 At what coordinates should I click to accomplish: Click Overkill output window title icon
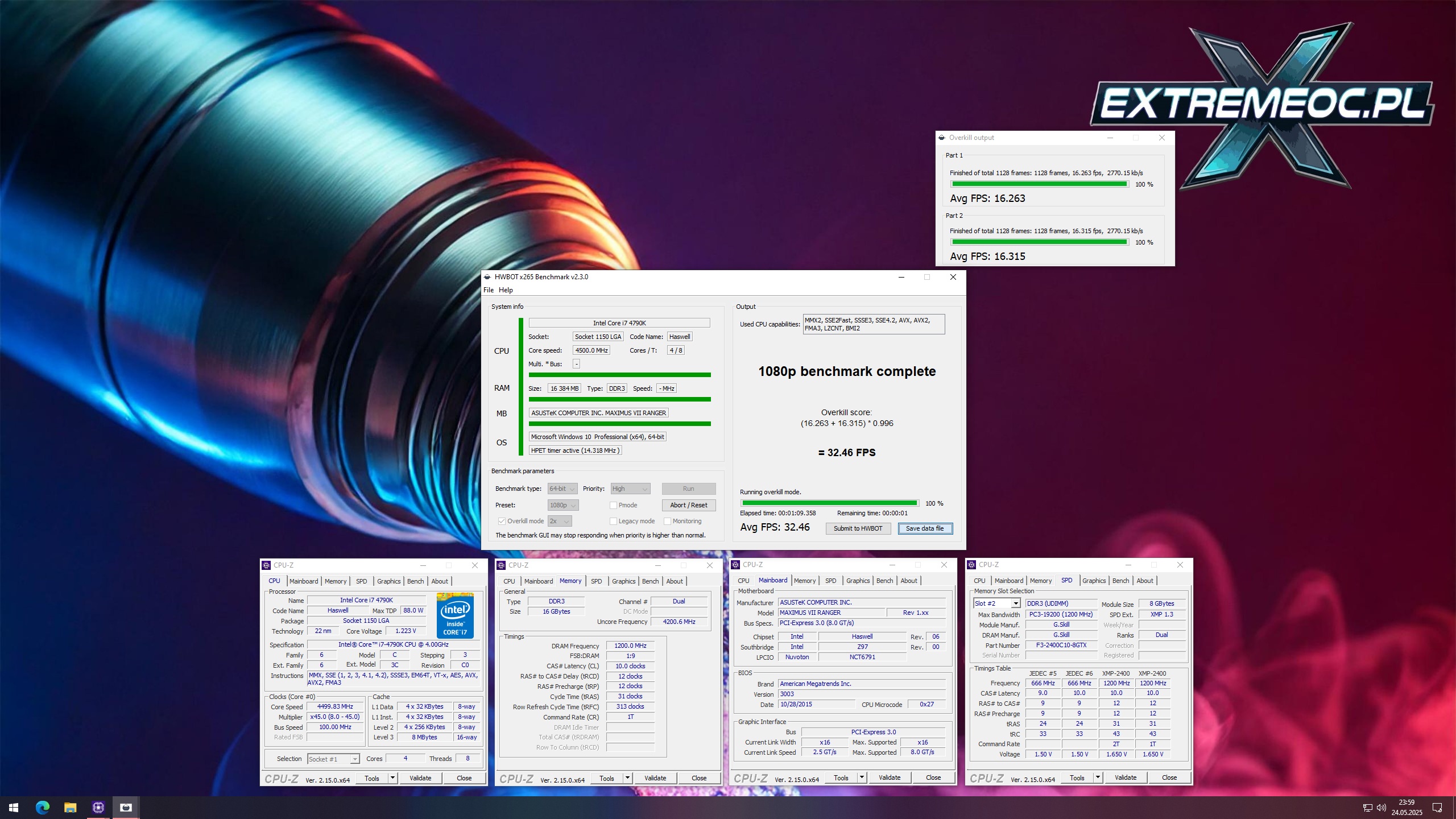[942, 138]
